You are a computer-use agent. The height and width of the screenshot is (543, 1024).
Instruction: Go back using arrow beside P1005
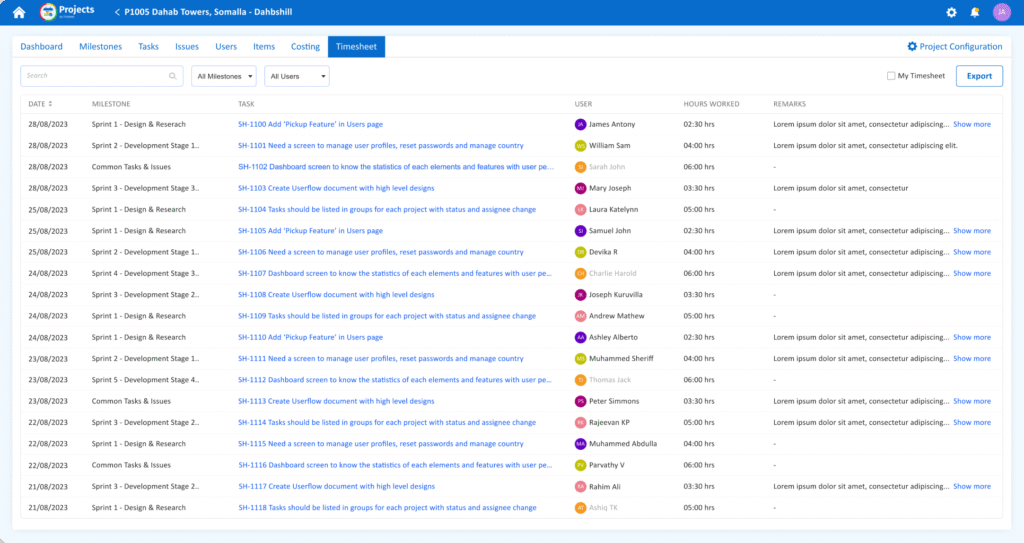[x=117, y=12]
